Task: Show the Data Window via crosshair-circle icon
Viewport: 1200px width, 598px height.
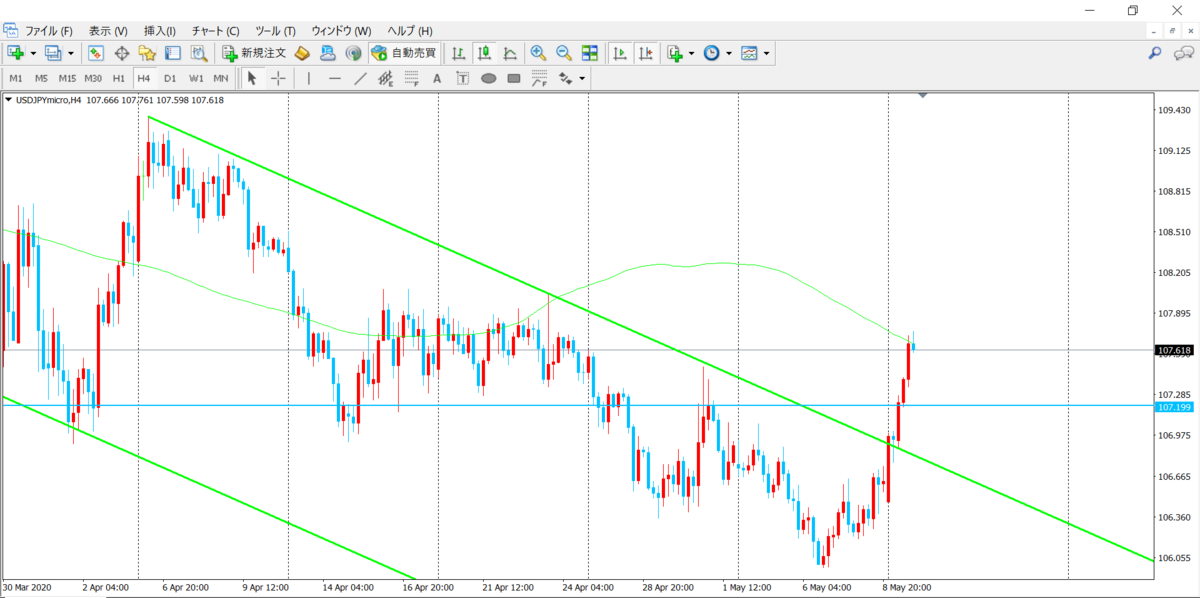Action: (122, 53)
